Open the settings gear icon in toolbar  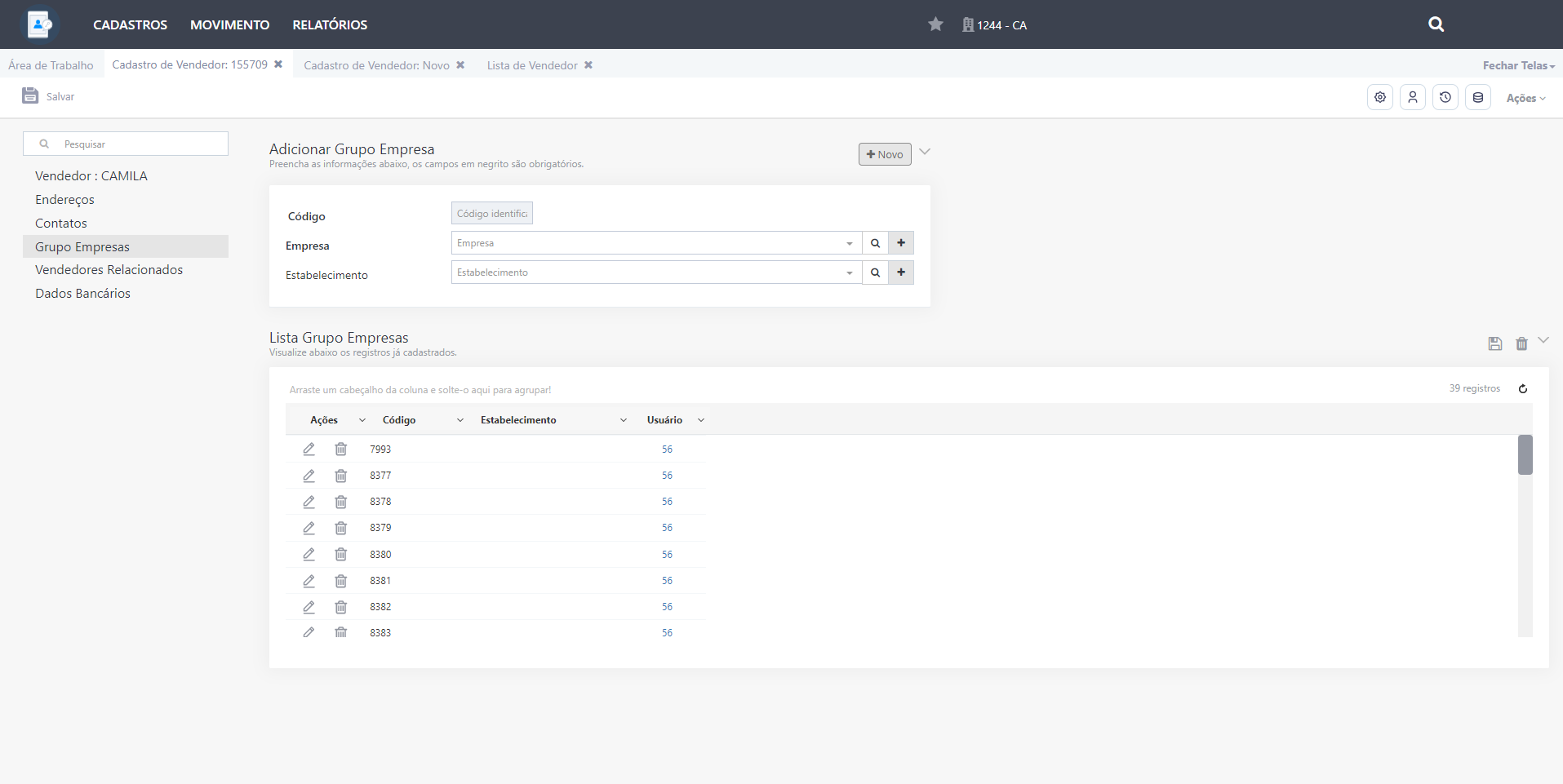(1380, 97)
